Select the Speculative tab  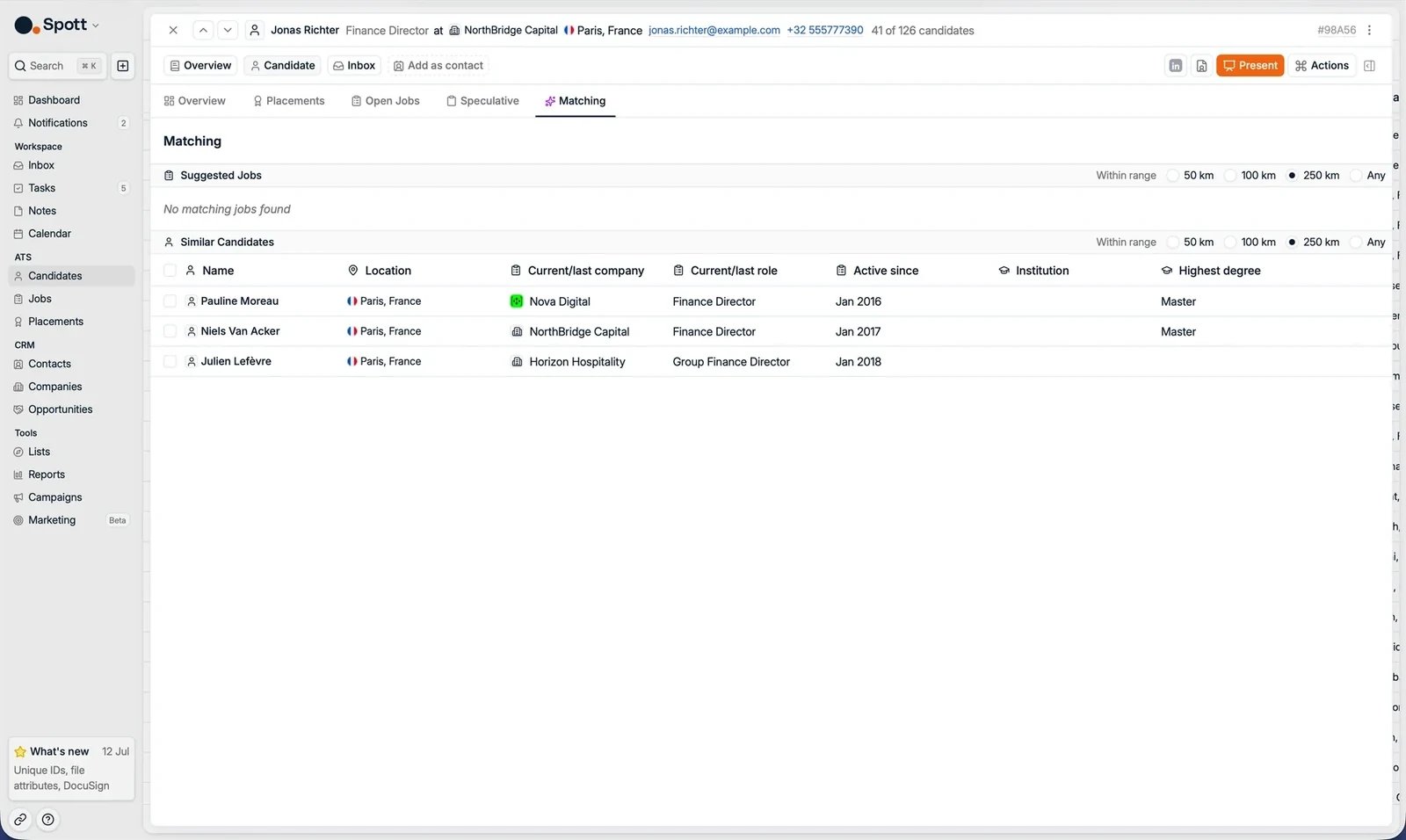pyautogui.click(x=482, y=101)
